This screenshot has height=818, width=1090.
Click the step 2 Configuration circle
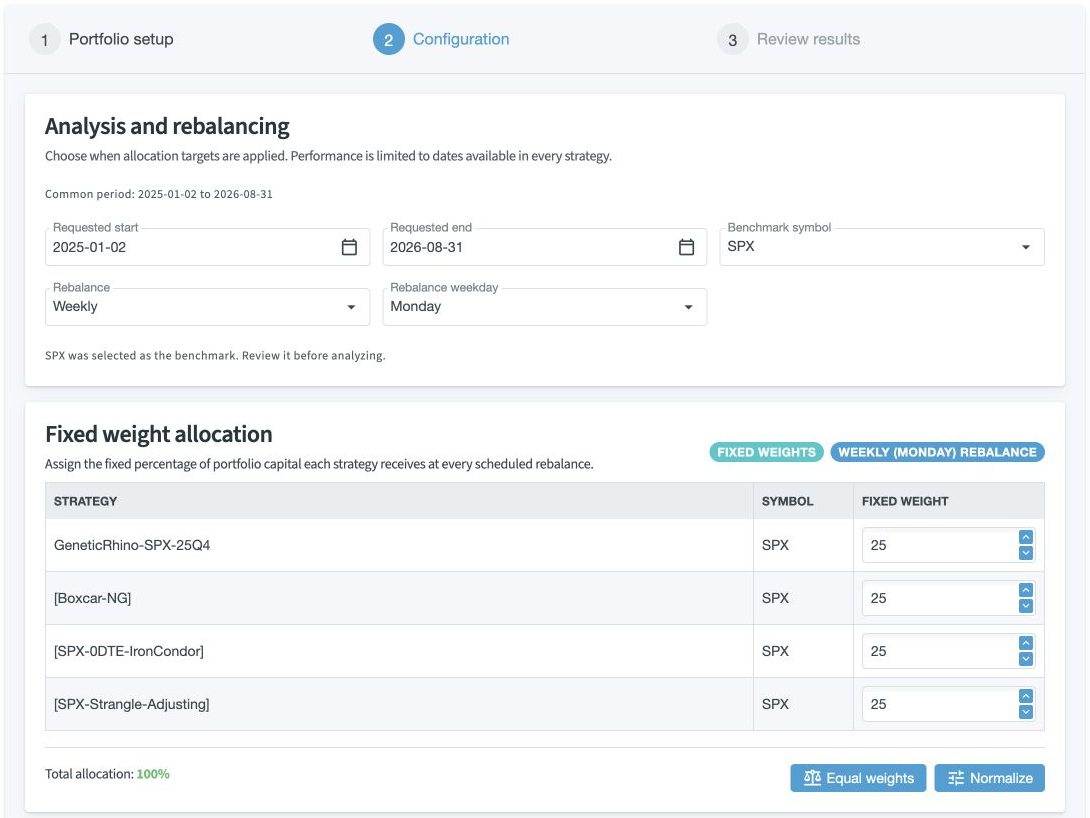(389, 40)
